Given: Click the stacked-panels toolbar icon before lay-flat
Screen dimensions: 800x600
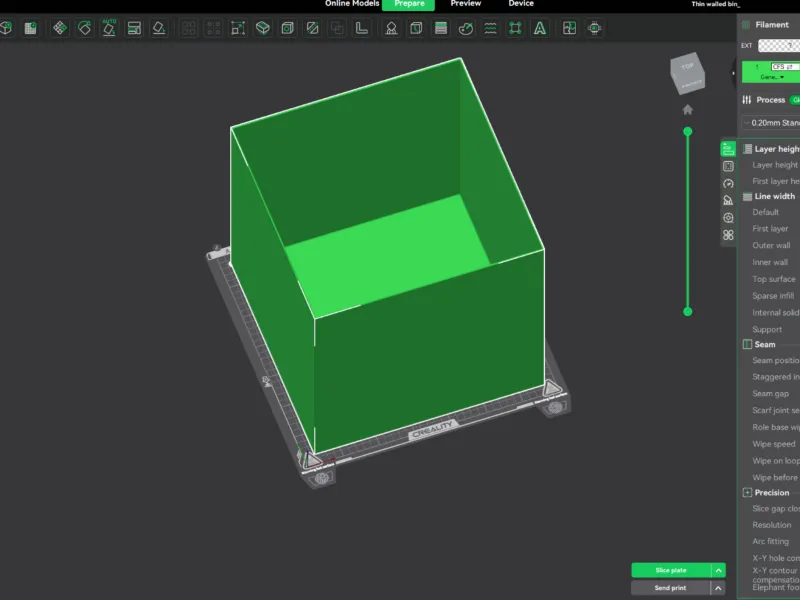Looking at the screenshot, I should click(134, 28).
